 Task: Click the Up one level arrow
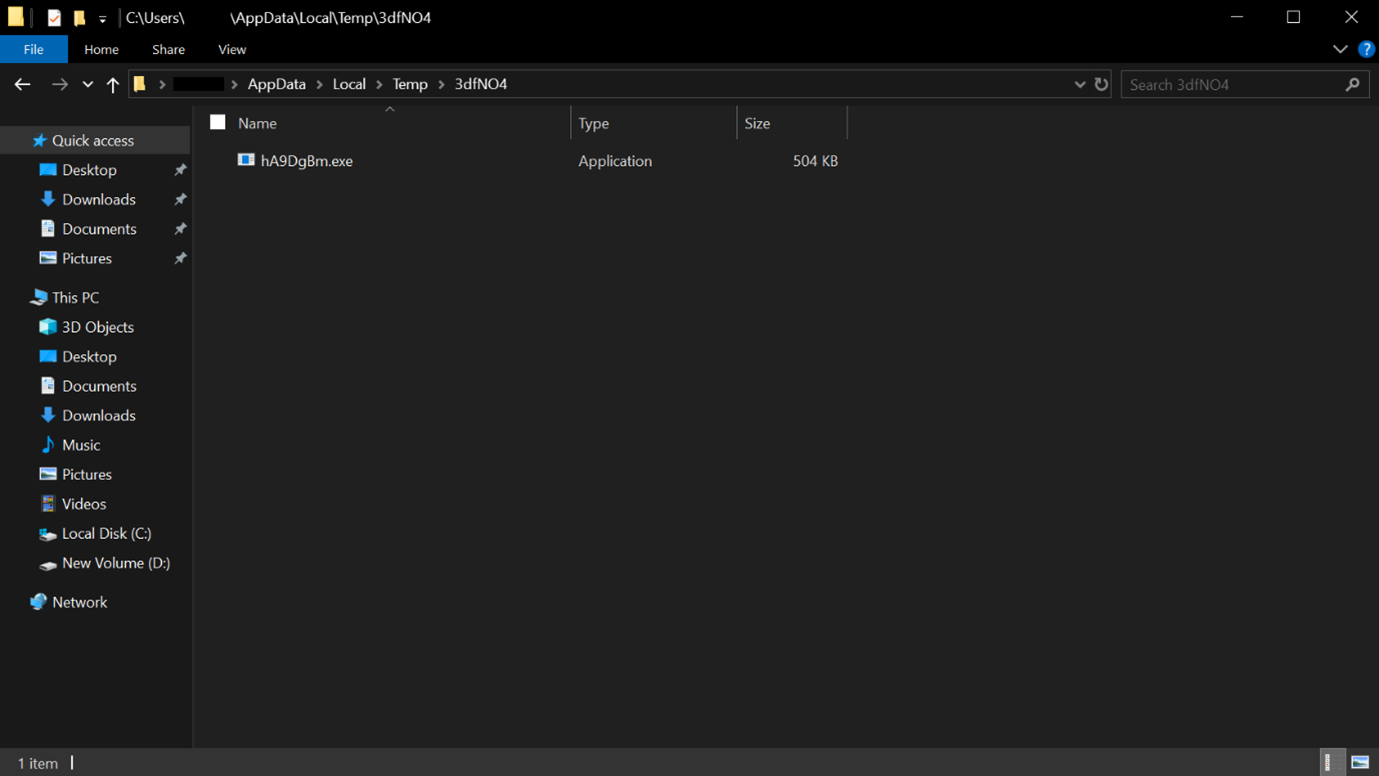click(113, 85)
